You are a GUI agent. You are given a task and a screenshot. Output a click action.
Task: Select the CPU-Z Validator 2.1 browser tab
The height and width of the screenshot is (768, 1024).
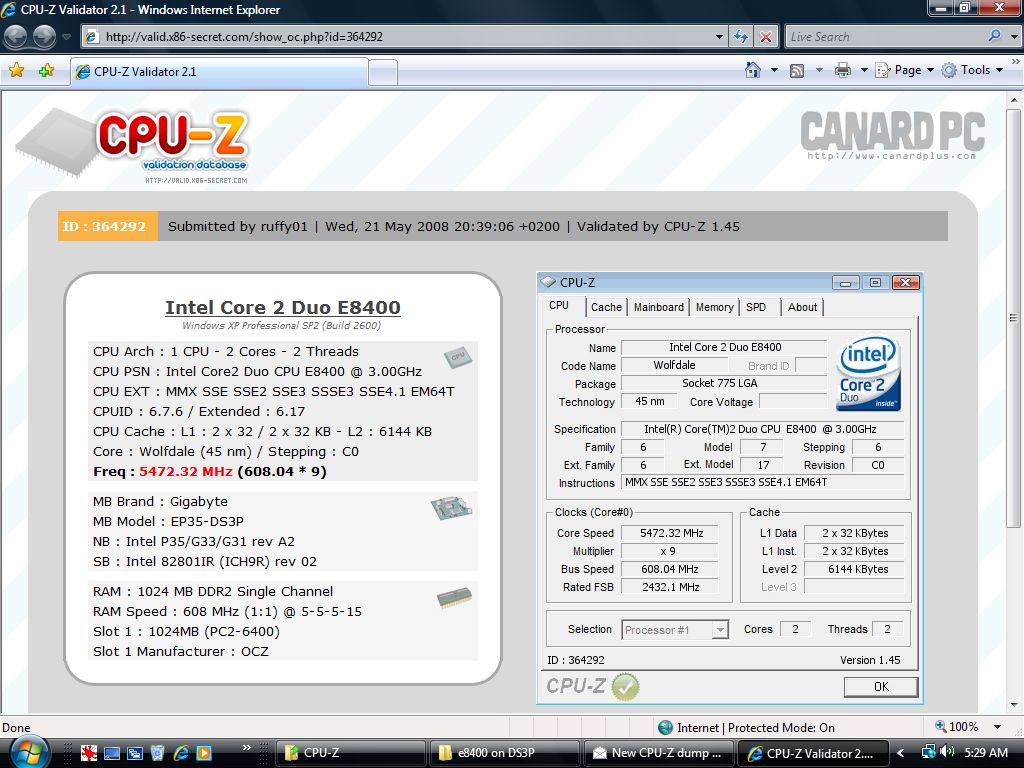pos(219,72)
